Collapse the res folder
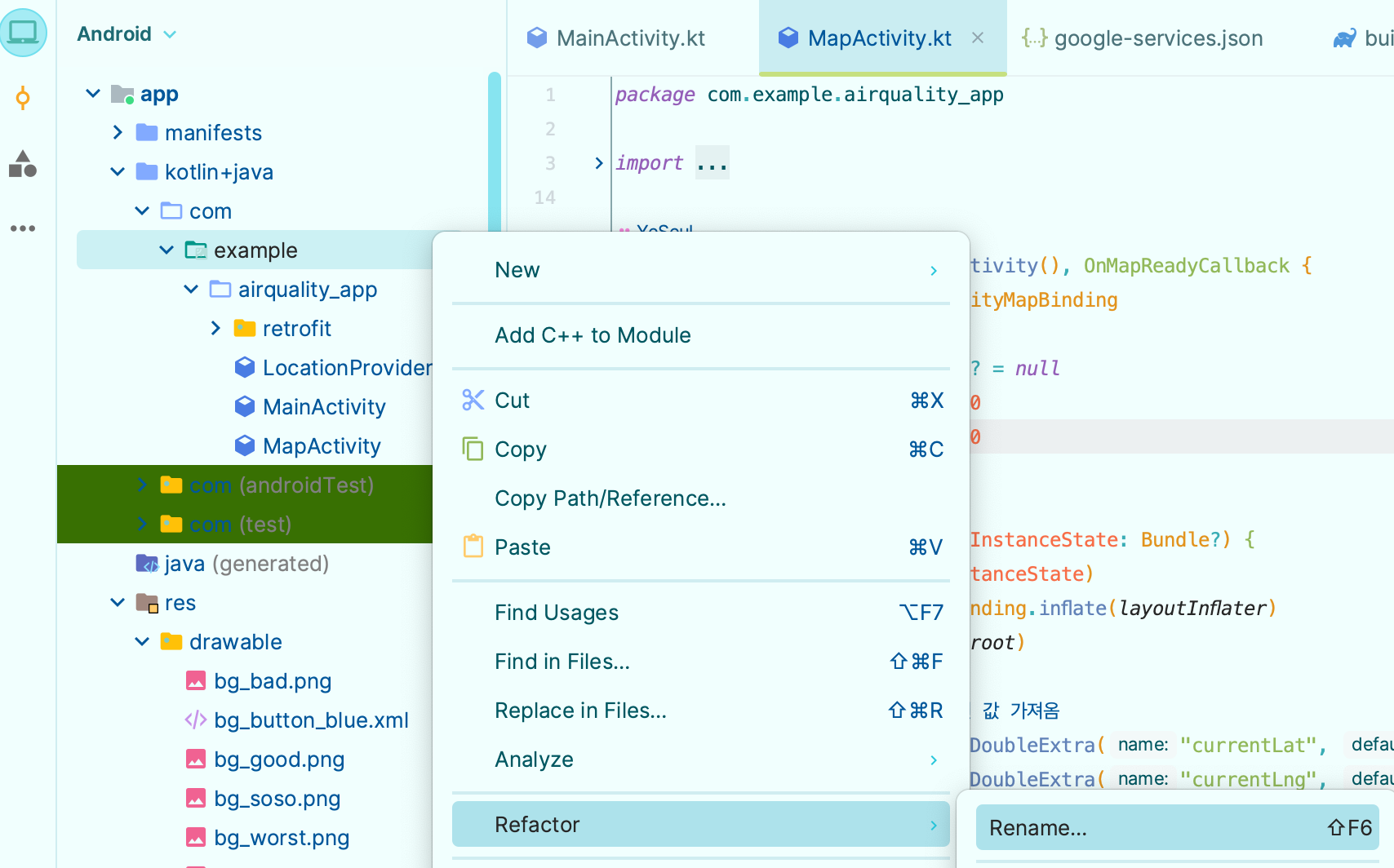1394x868 pixels. tap(118, 602)
